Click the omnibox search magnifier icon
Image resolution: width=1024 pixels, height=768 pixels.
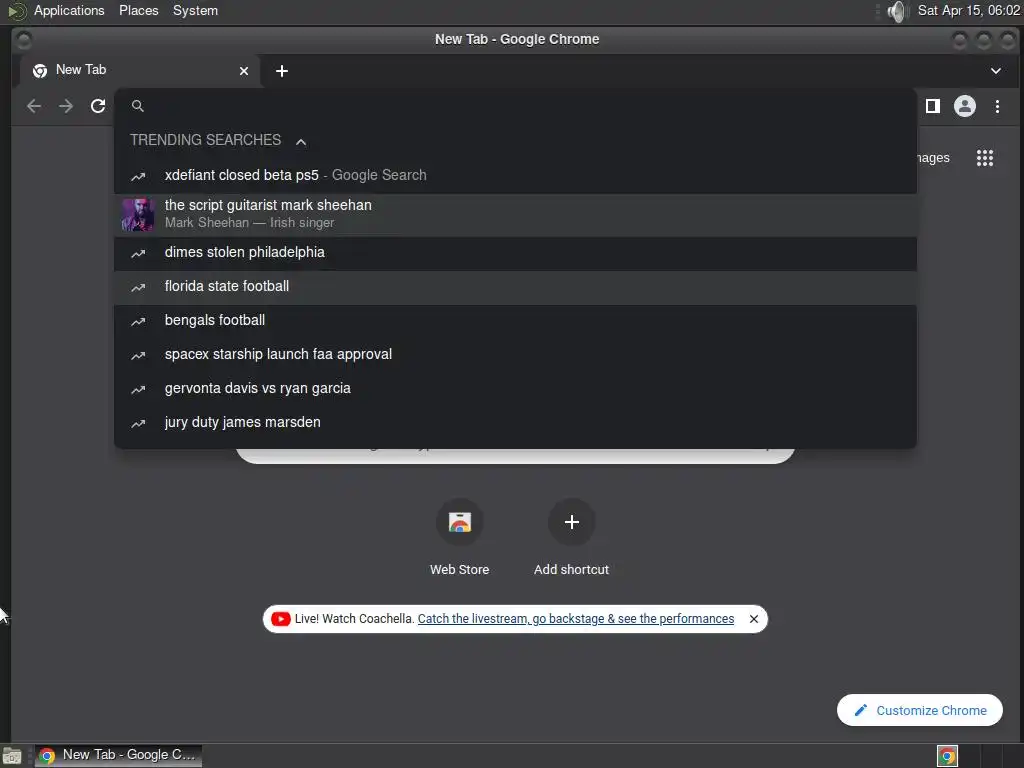pos(138,106)
